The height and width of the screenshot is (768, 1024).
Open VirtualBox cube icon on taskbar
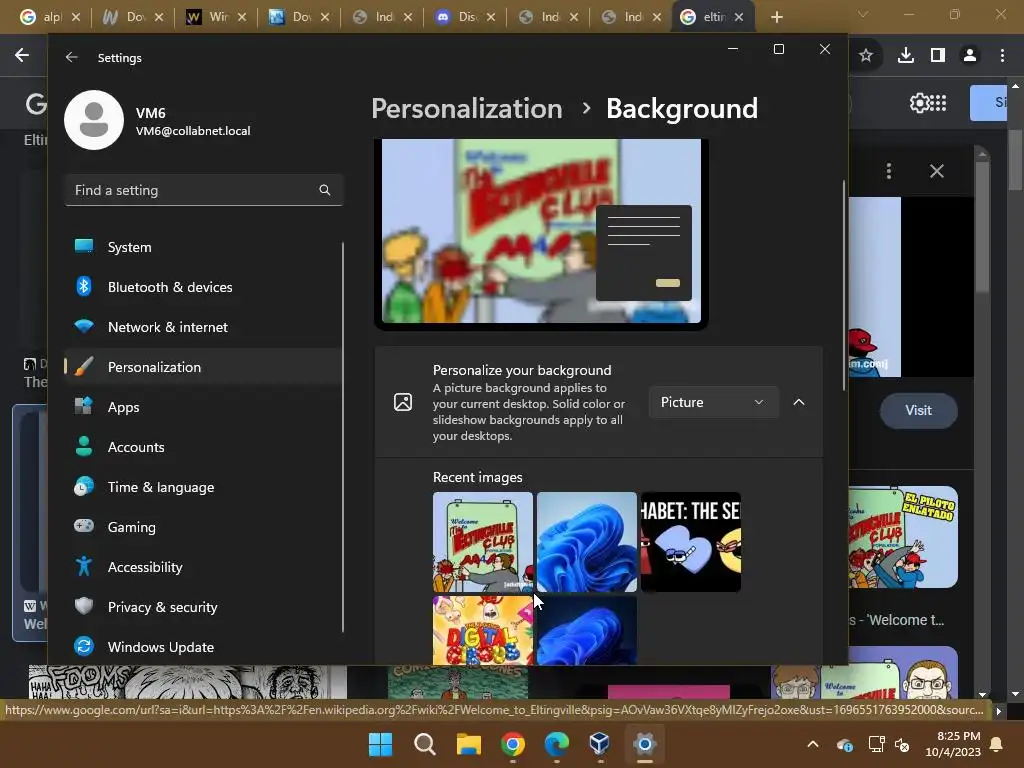coord(600,744)
